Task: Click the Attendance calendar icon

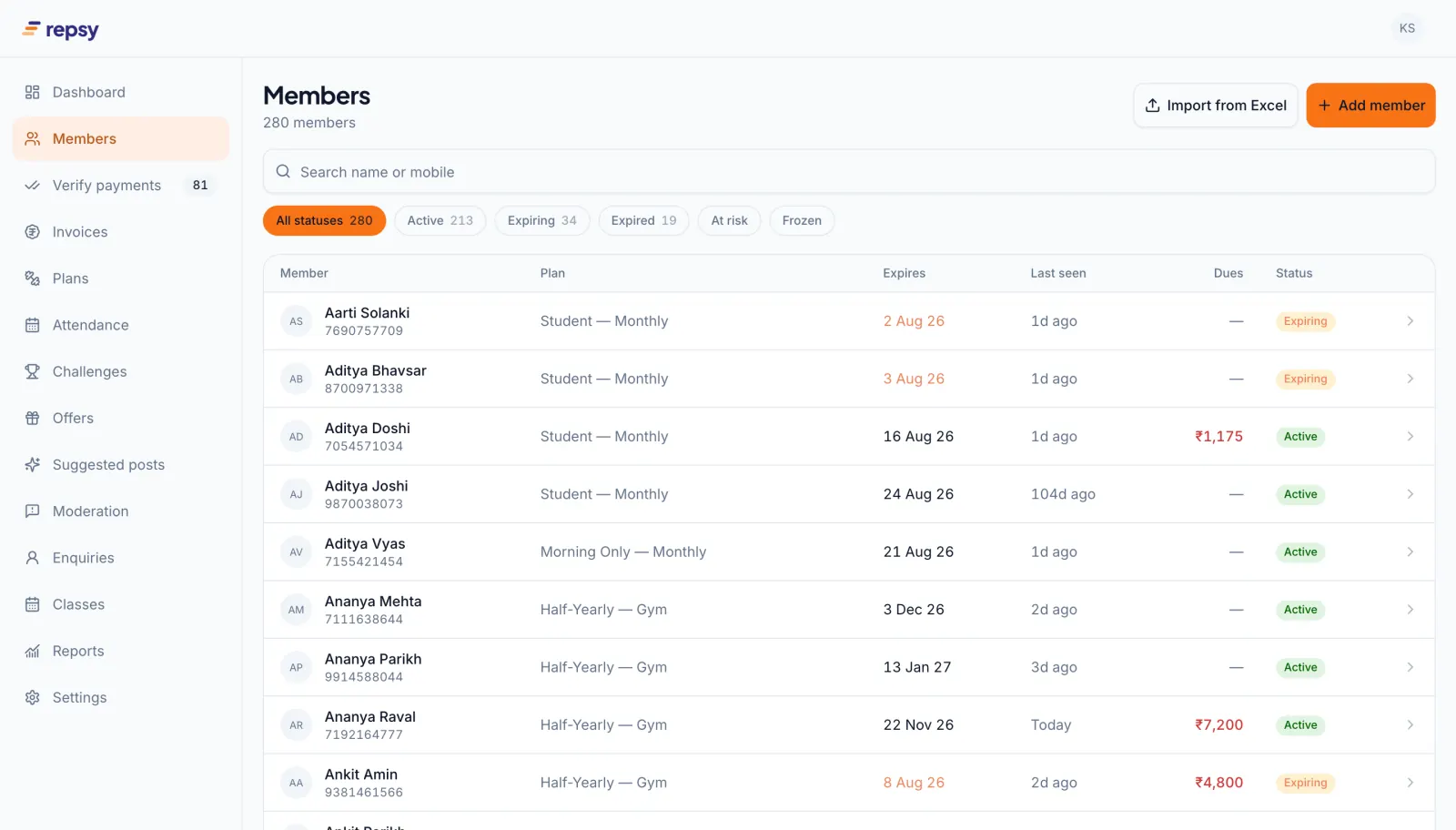Action: (x=33, y=325)
